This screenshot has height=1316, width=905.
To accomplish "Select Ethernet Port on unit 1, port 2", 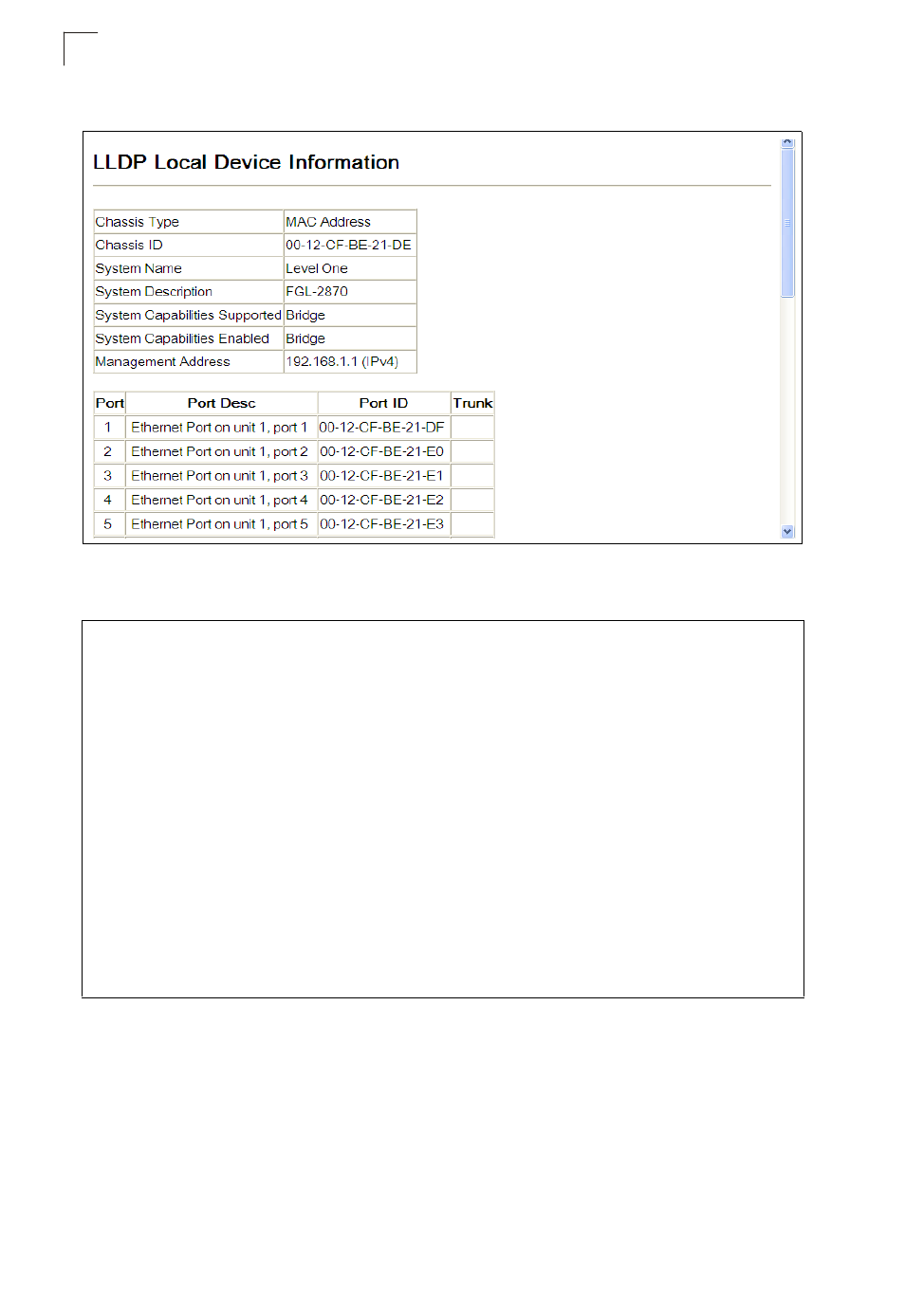I will [x=220, y=451].
